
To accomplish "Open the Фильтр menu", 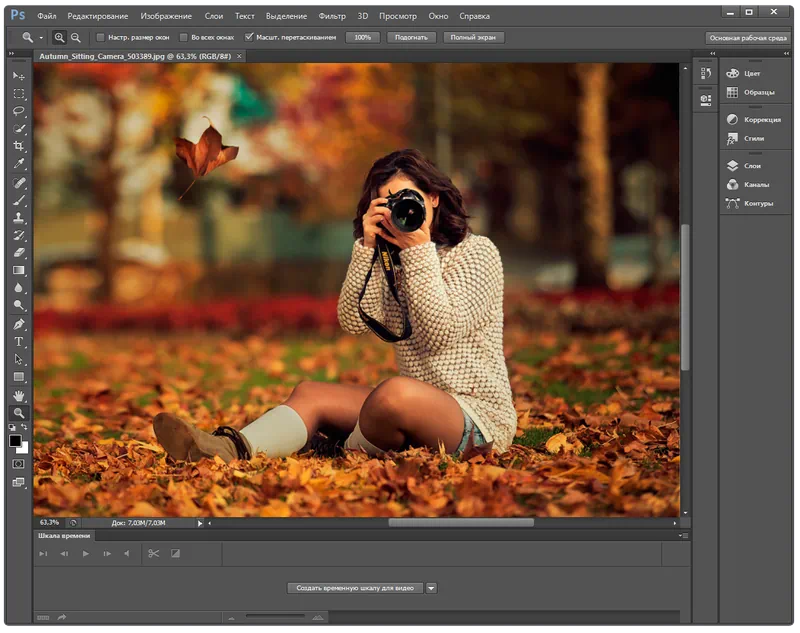I will click(x=332, y=16).
